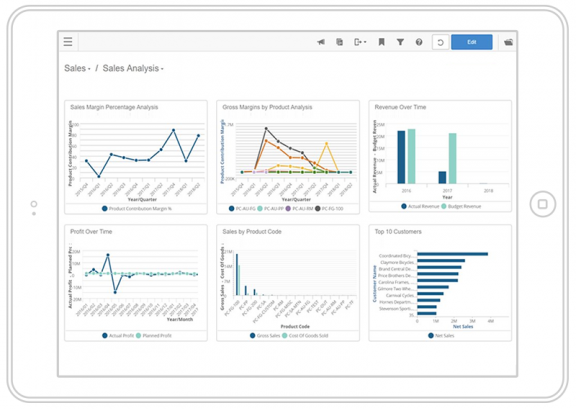Click peak point of Sales Margin line

click(173, 130)
